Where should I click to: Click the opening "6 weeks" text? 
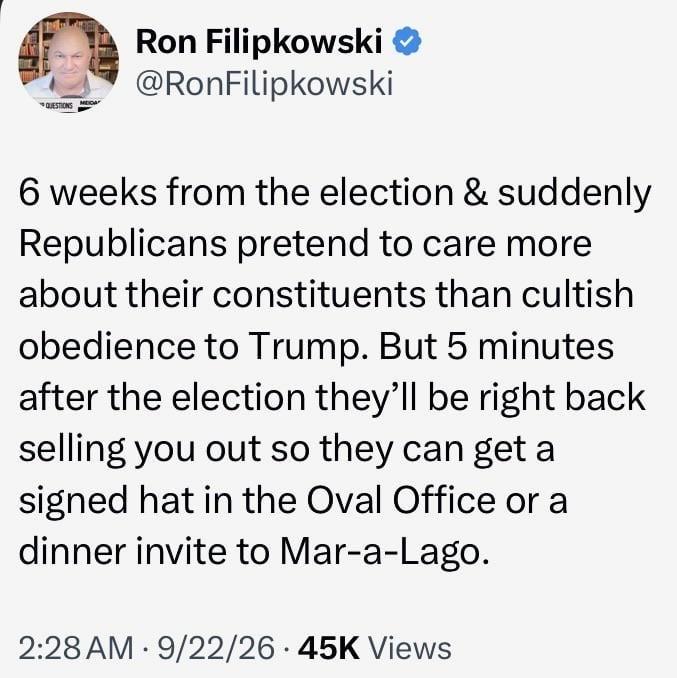click(88, 193)
